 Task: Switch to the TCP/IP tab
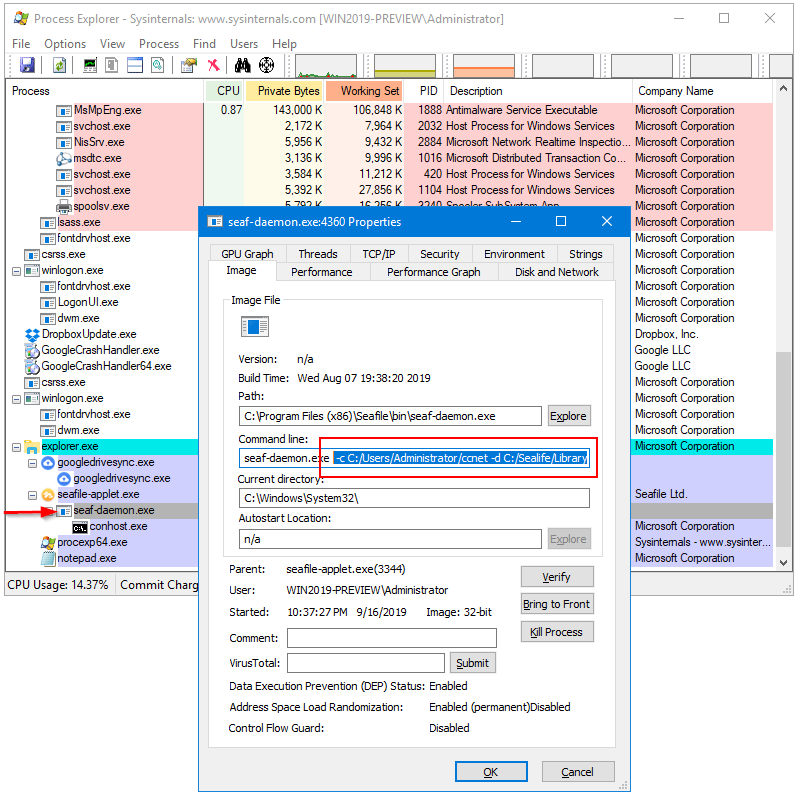(379, 254)
